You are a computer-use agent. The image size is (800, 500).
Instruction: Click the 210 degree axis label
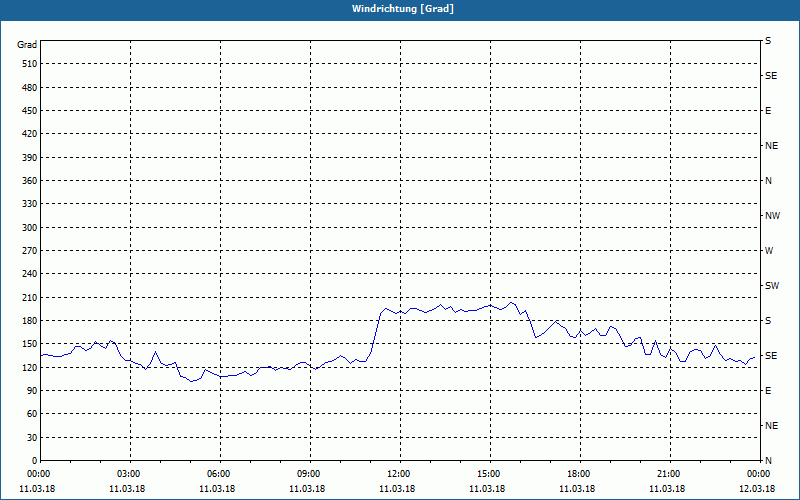pos(30,297)
